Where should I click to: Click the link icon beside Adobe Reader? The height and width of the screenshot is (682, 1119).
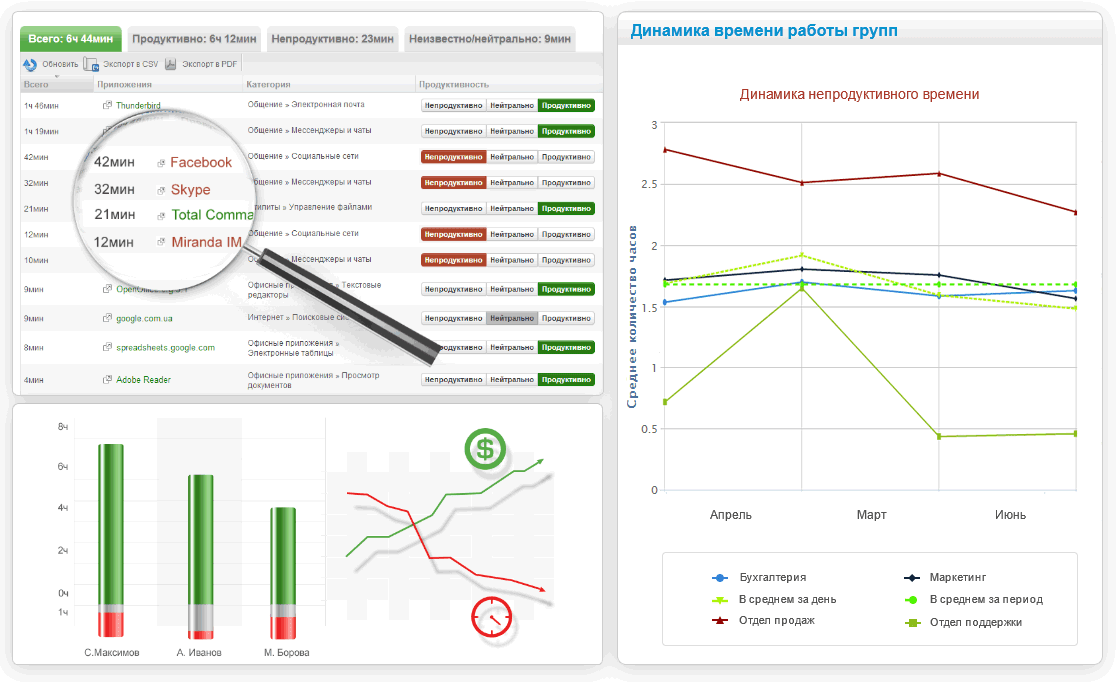coord(107,380)
